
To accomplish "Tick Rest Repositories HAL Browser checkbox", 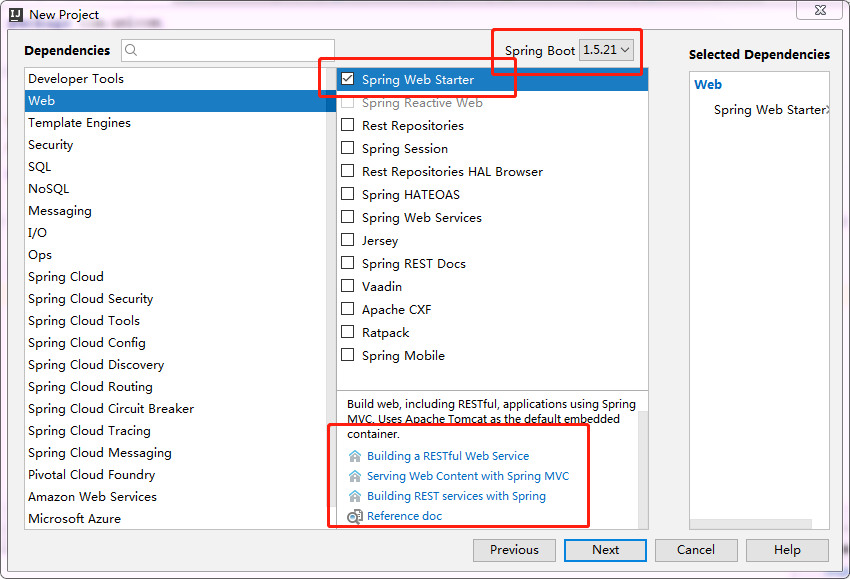I will pyautogui.click(x=347, y=171).
